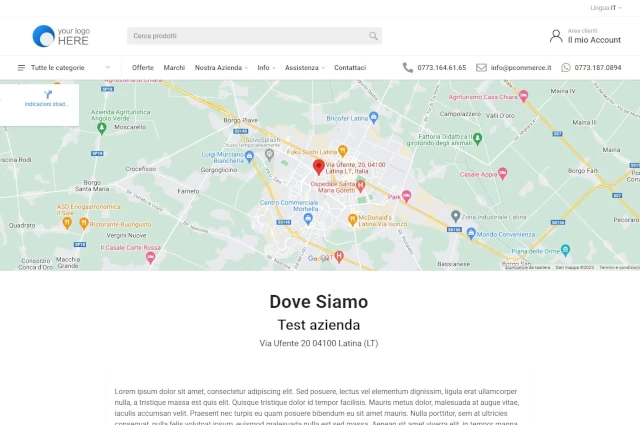Open the Offerte menu item
Screen dimensions: 640x425
click(142, 68)
